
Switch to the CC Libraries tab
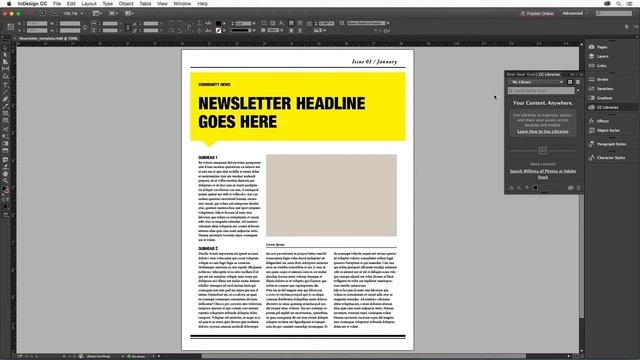click(549, 74)
